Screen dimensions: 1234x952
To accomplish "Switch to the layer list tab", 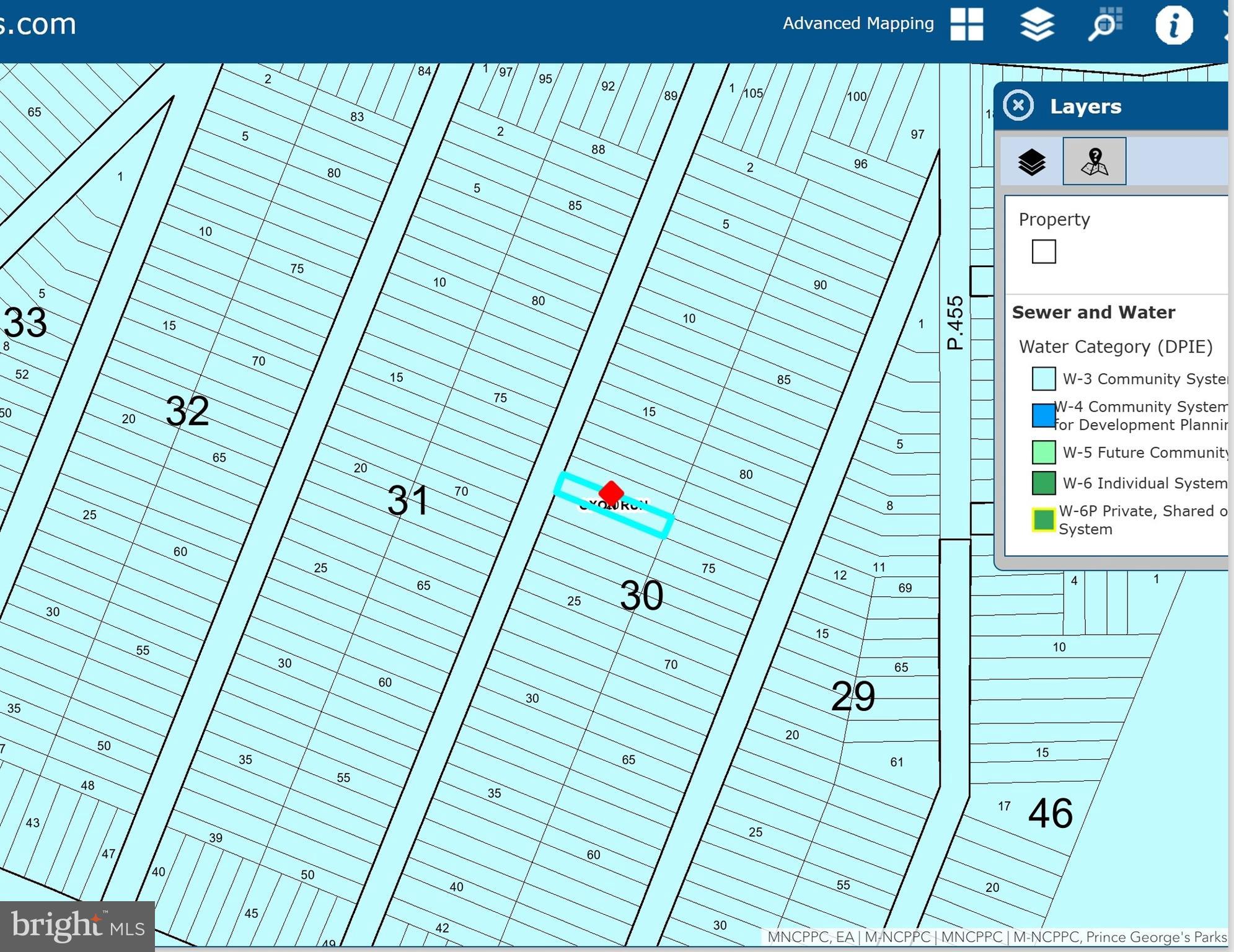I will pos(1031,162).
